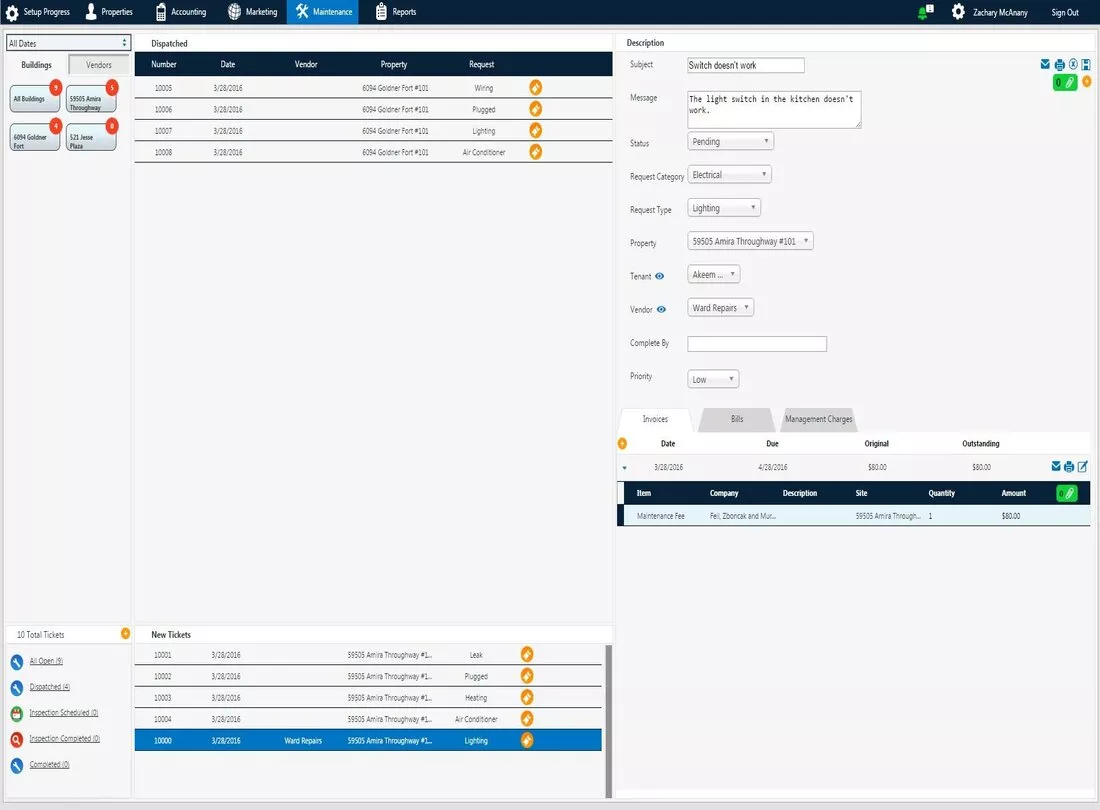The height and width of the screenshot is (810, 1100).
Task: Email the ticket via envelope icon
Action: click(x=1045, y=65)
